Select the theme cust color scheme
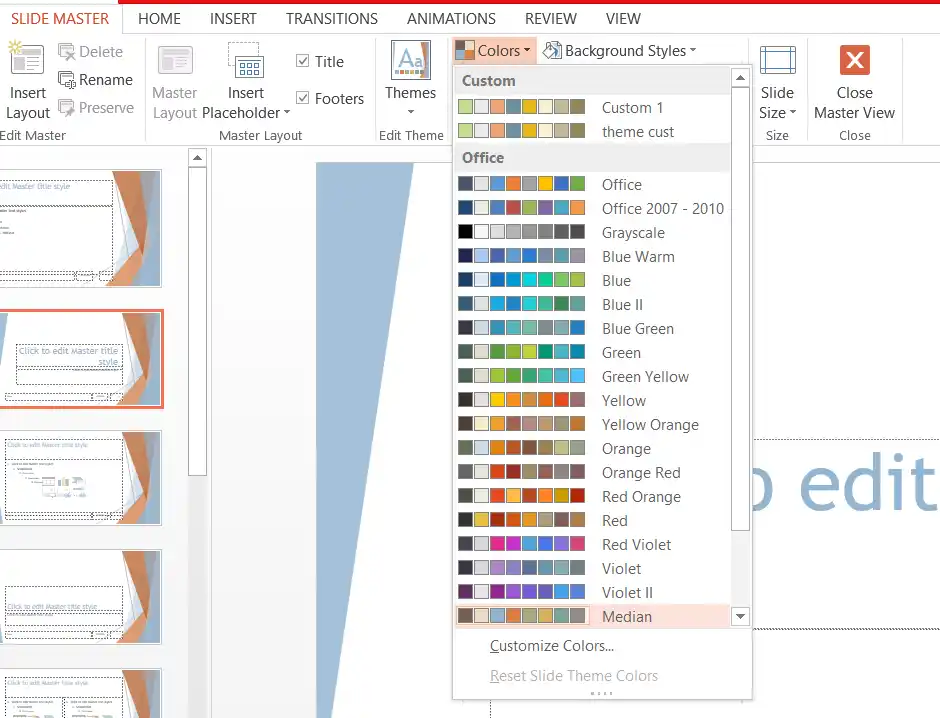Image resolution: width=940 pixels, height=718 pixels. [x=592, y=132]
